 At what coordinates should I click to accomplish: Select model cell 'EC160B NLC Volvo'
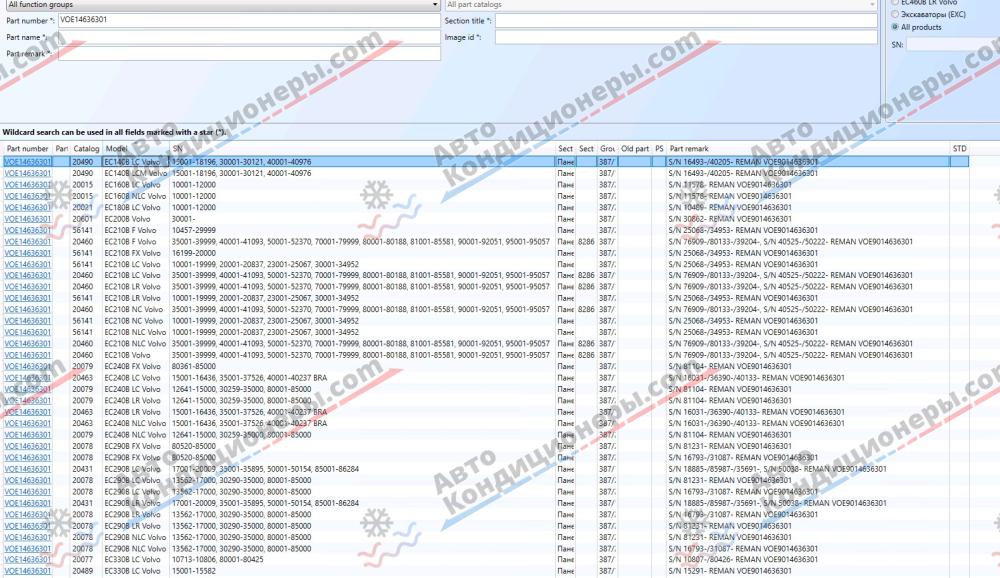[136, 196]
